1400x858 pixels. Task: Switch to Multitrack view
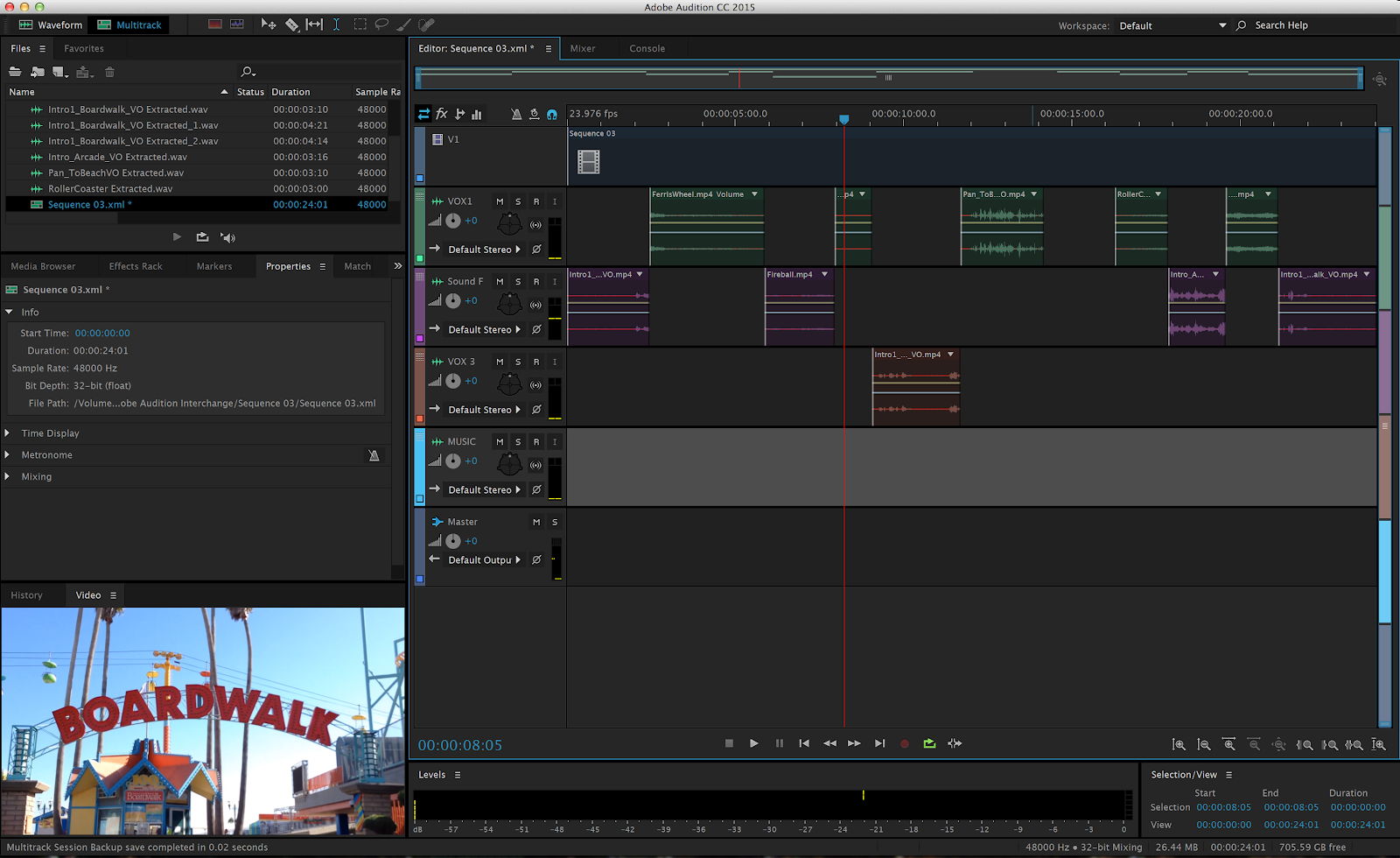[x=129, y=25]
